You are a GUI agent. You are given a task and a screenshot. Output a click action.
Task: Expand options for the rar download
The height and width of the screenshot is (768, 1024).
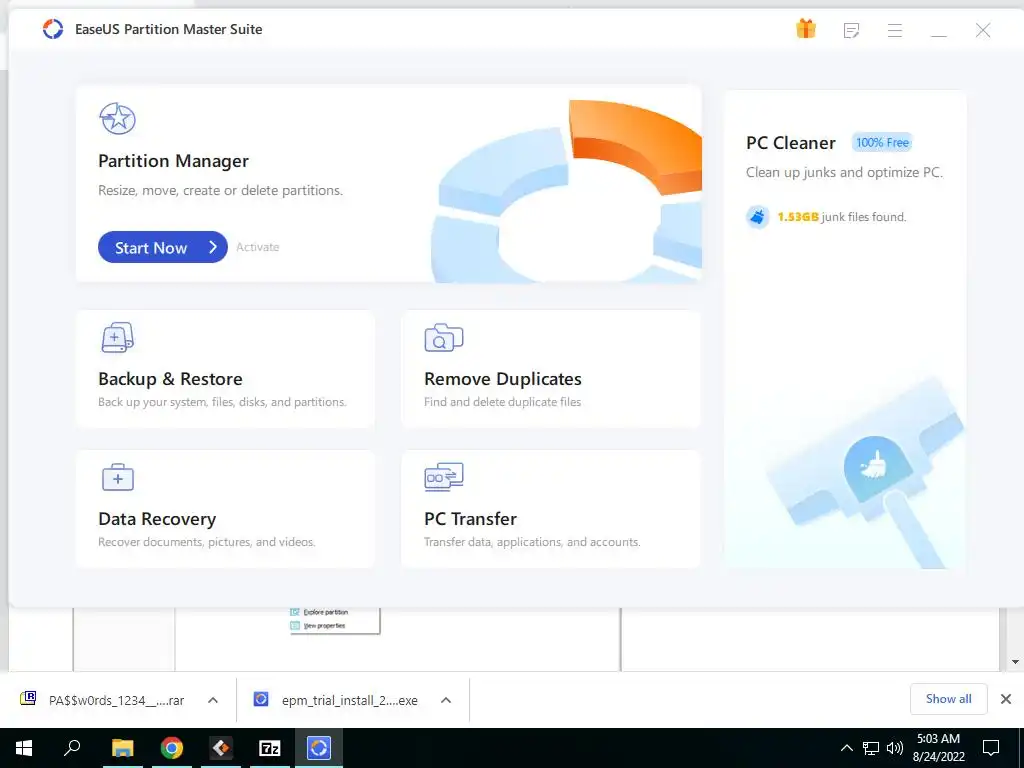(213, 700)
